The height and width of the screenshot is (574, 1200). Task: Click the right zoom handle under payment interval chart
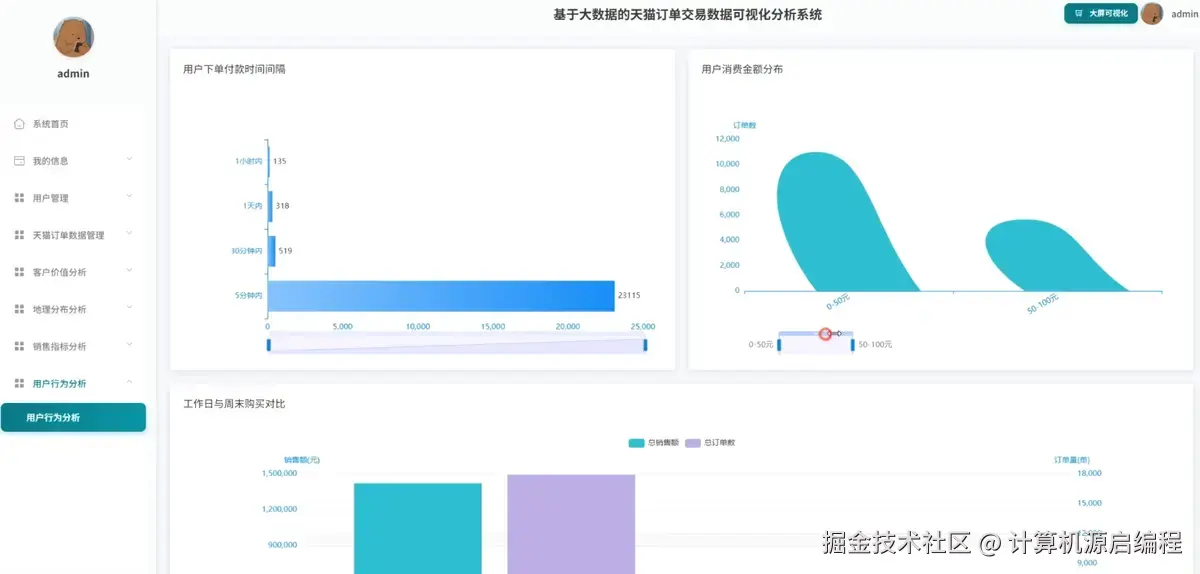645,345
